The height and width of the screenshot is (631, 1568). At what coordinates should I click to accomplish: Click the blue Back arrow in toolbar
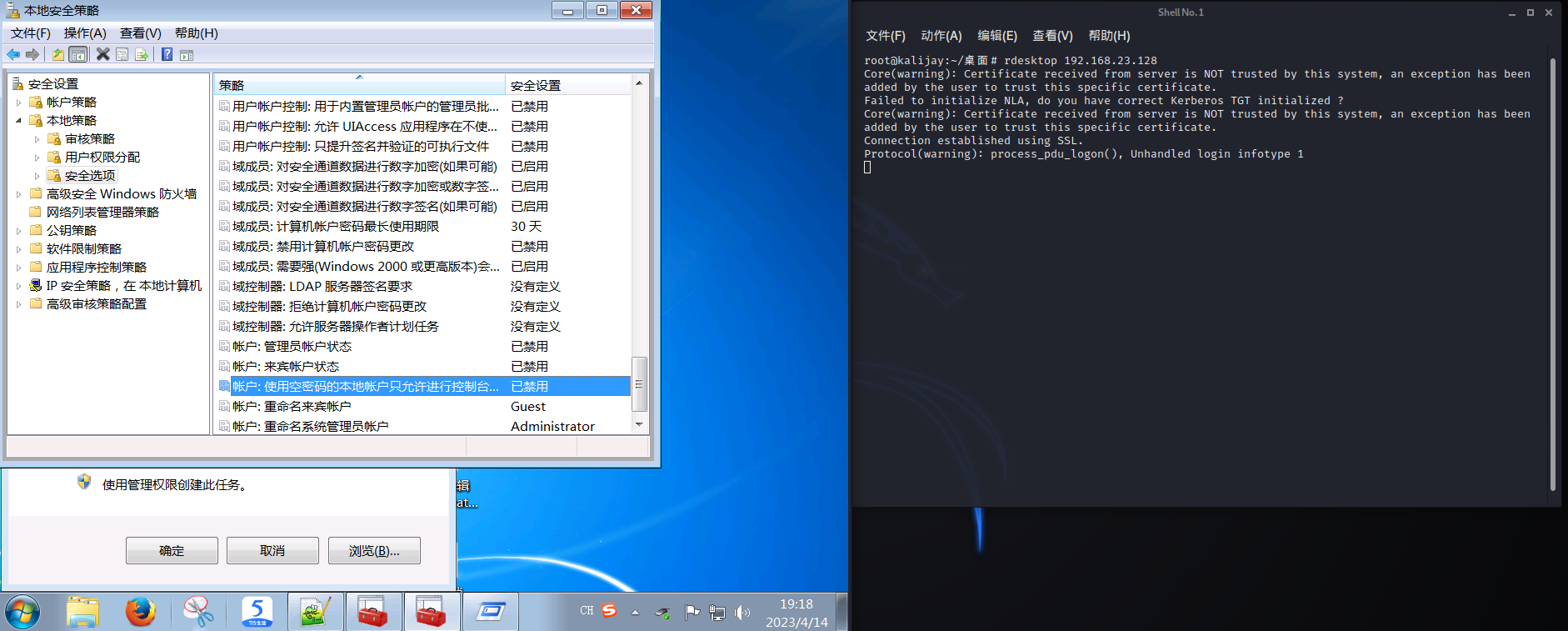pos(13,55)
